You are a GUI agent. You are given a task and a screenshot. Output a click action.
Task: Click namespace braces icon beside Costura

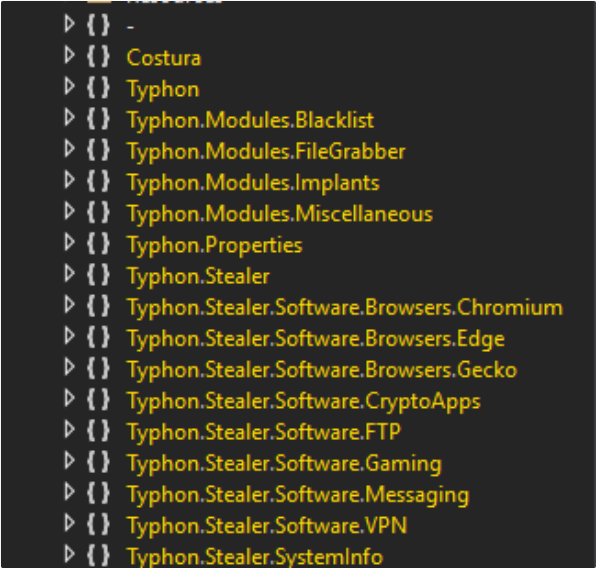98,57
